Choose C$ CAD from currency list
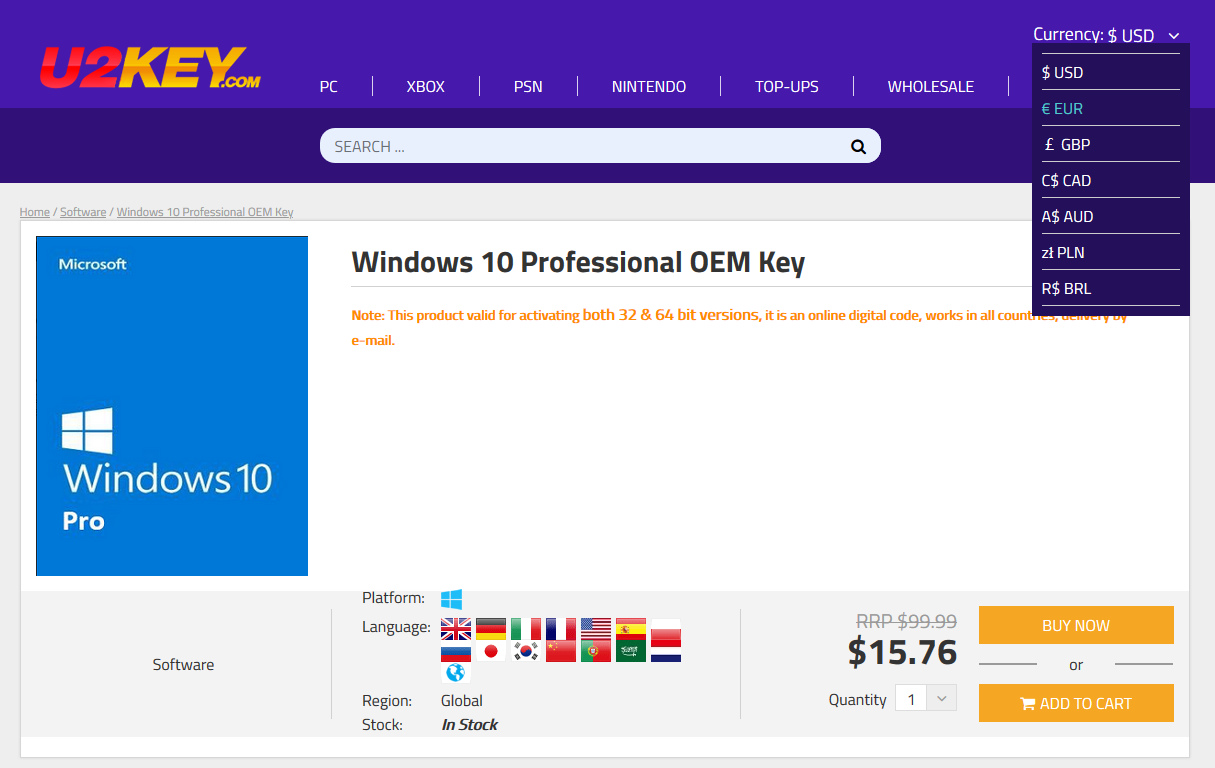 tap(1111, 180)
